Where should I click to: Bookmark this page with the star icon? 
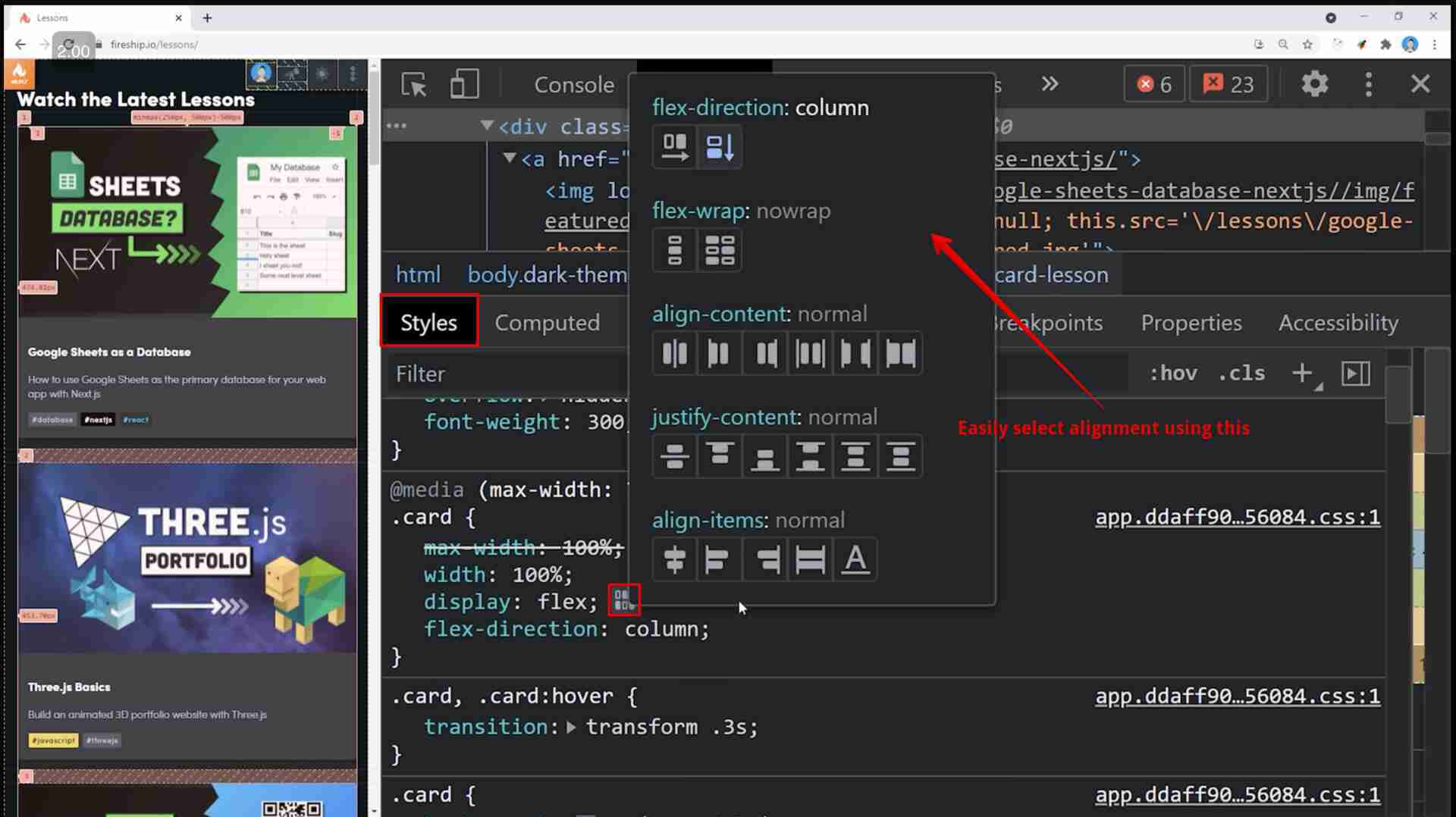click(1307, 45)
